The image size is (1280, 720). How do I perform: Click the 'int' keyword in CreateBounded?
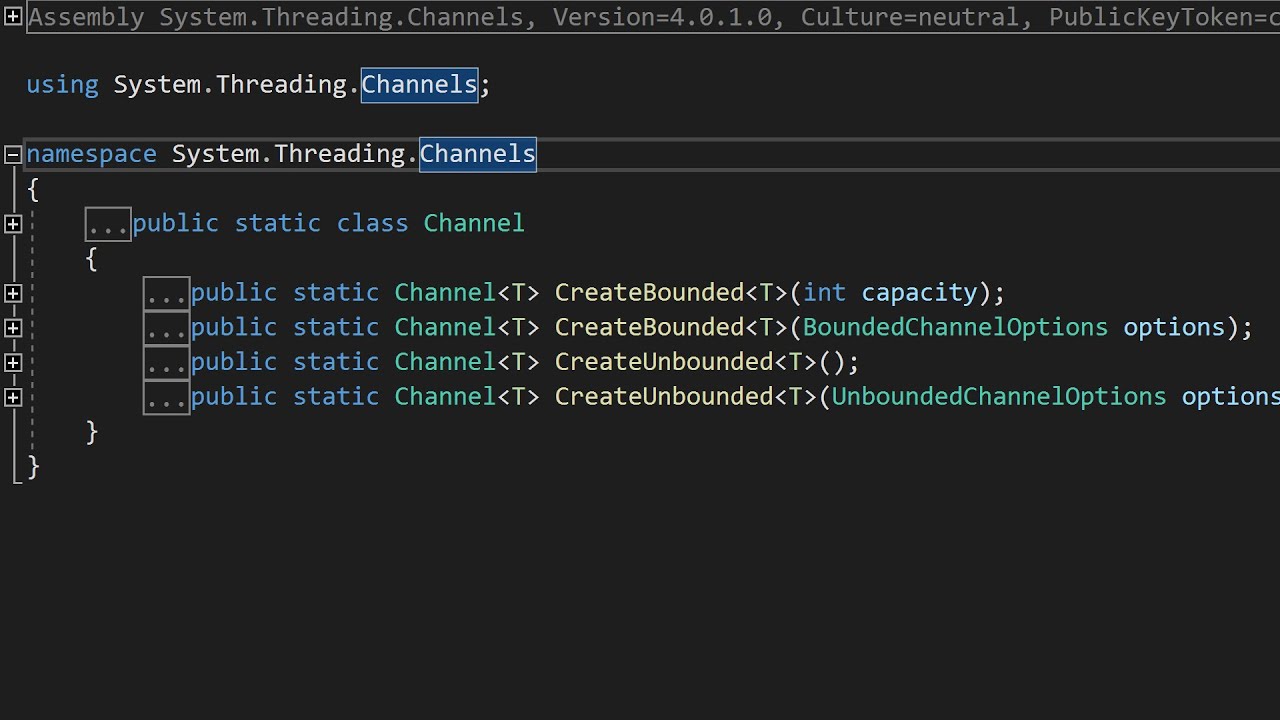pos(825,292)
